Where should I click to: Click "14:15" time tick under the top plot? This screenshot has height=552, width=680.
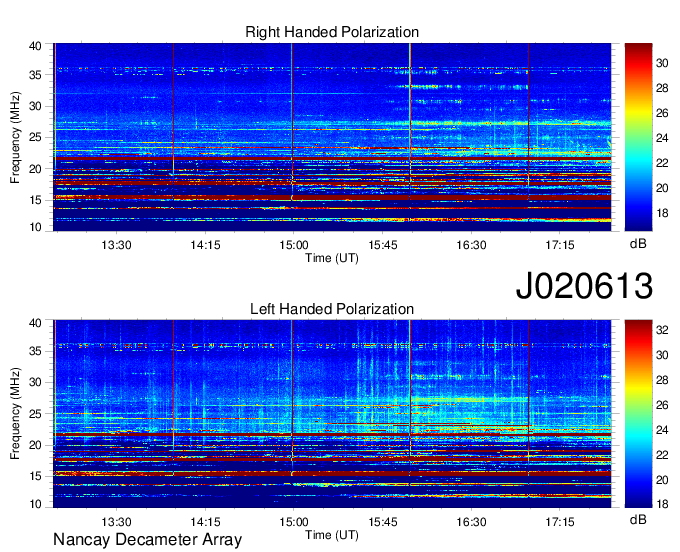(x=205, y=245)
